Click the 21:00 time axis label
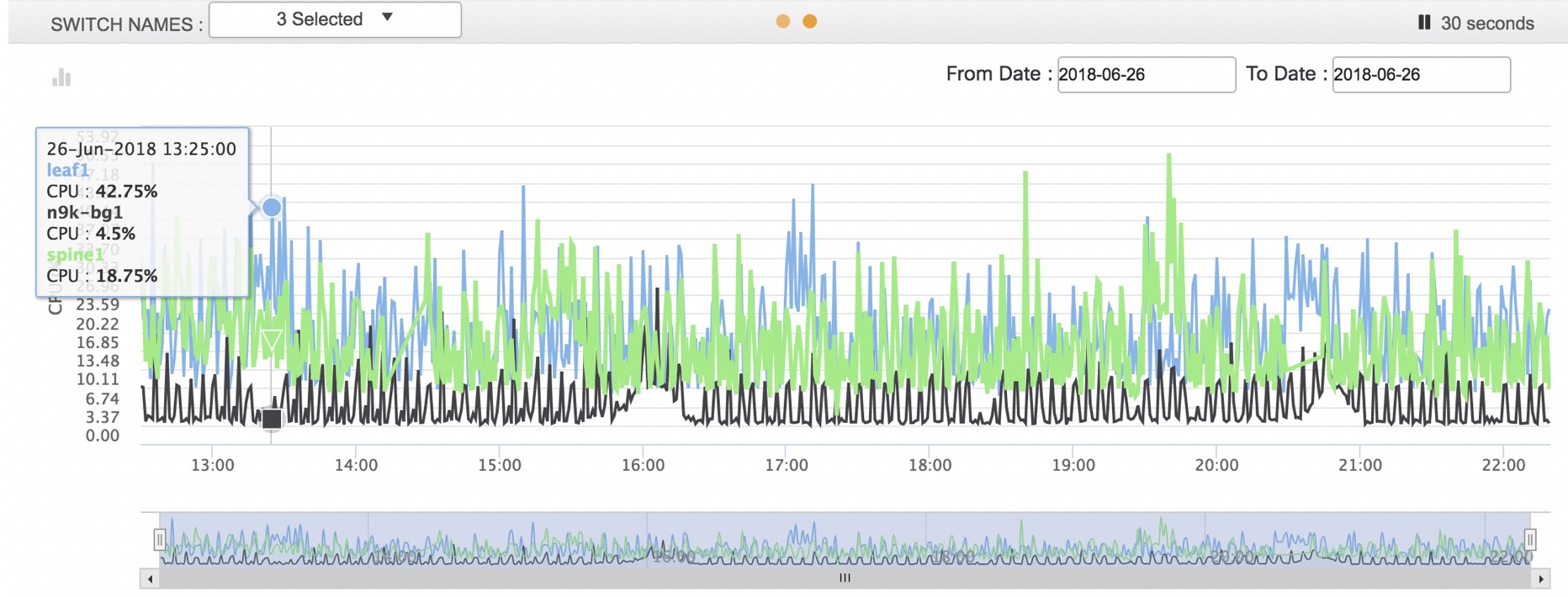This screenshot has width=1568, height=597. (1360, 465)
